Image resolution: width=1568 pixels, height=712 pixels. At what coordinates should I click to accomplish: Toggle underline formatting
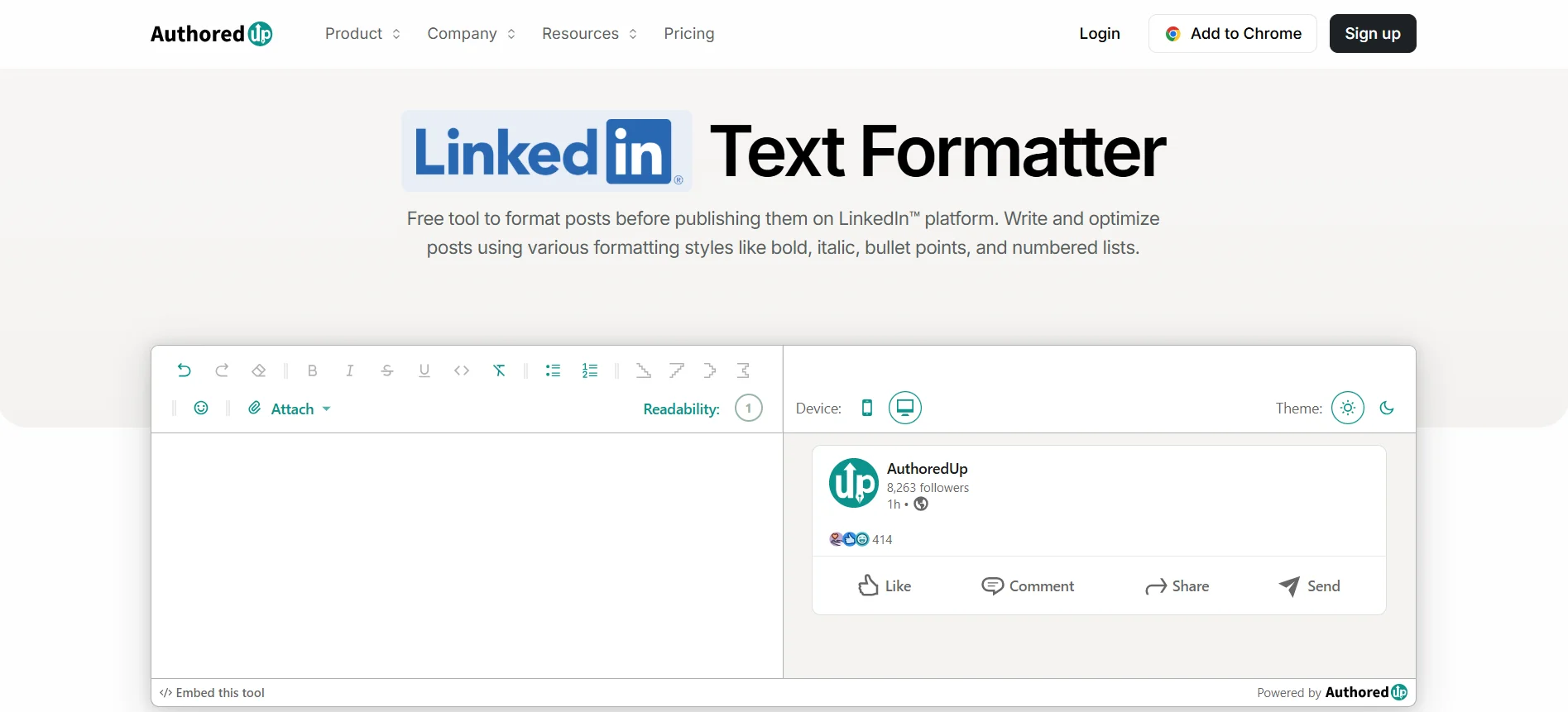point(424,370)
